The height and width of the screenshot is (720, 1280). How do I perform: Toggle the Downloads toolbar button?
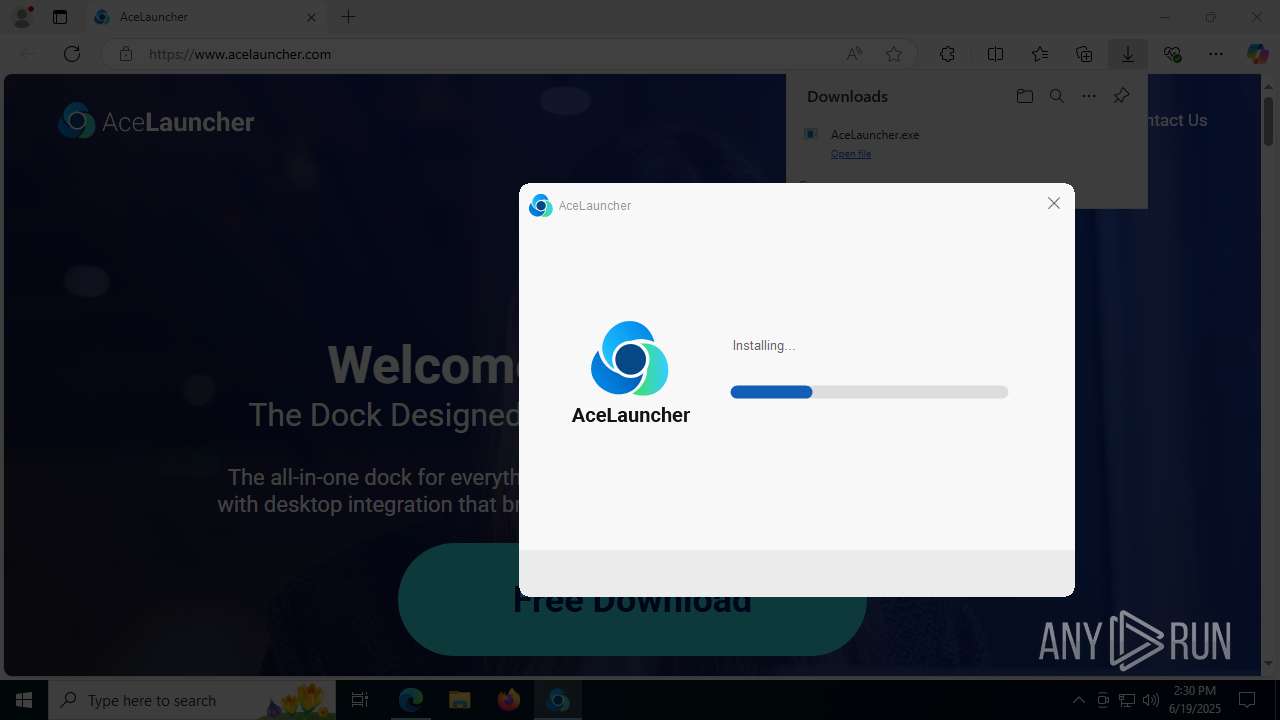click(1128, 54)
